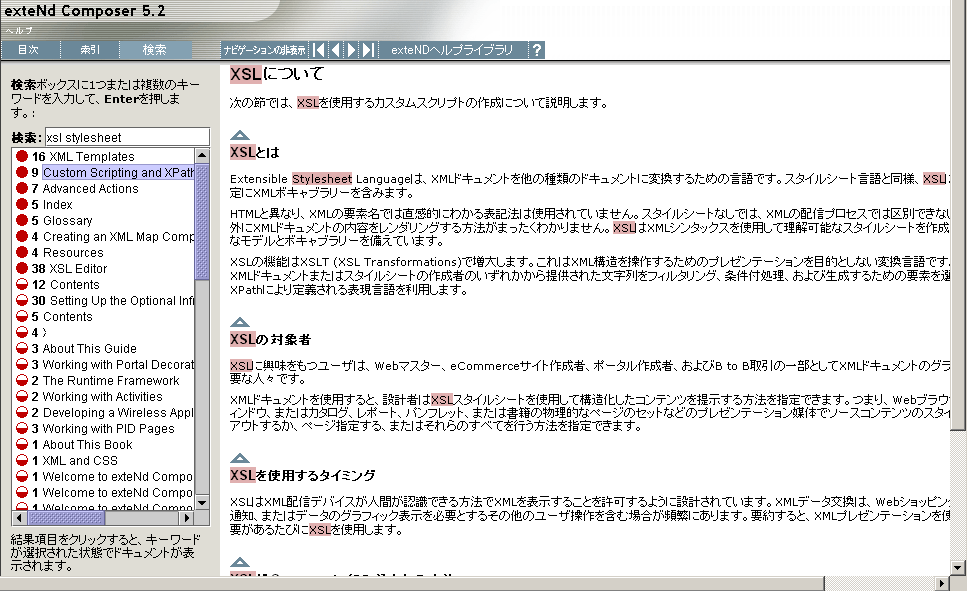Screen dimensions: 969x591
Task: Click results list scroll up arrow
Action: point(202,155)
